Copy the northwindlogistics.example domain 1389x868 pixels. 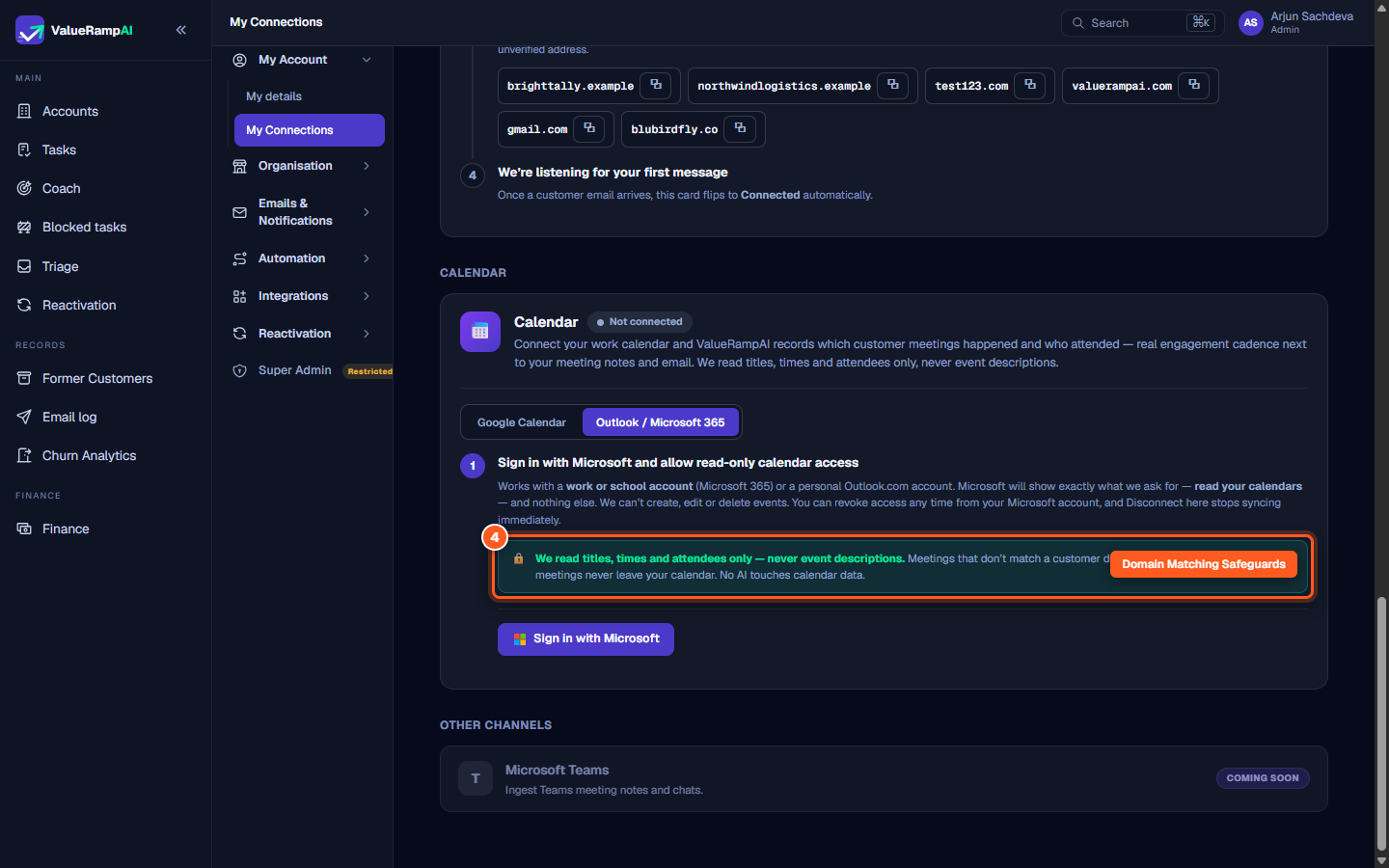click(x=893, y=85)
